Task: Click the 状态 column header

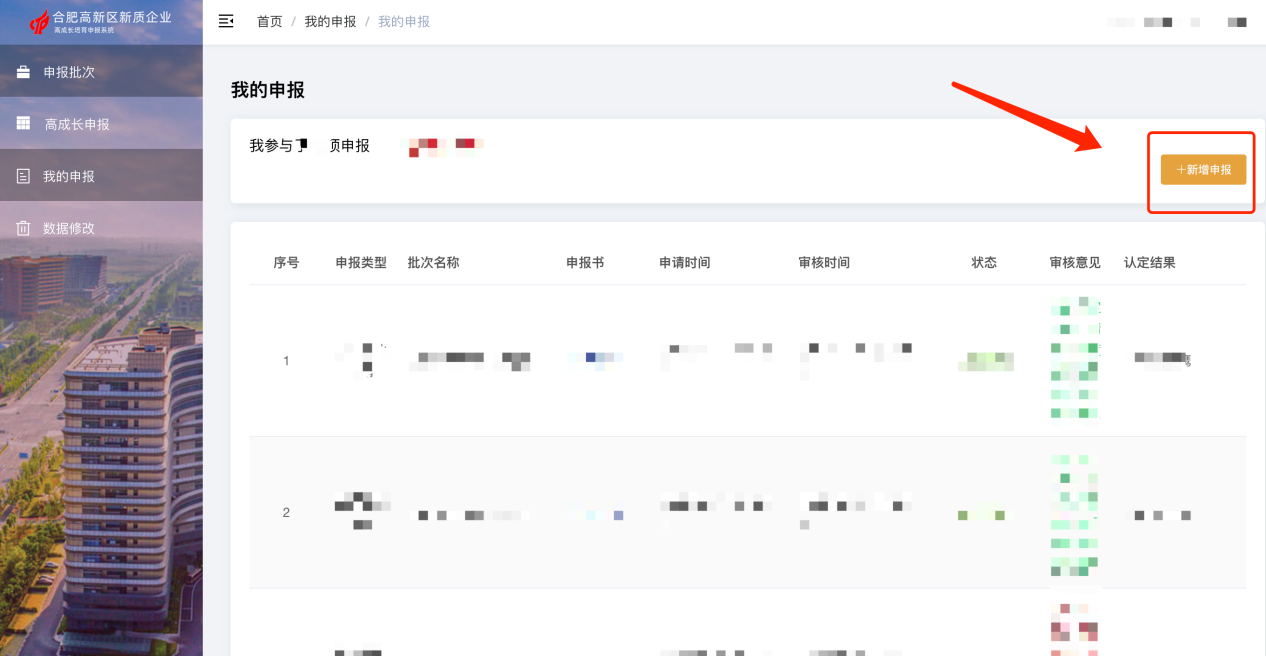Action: (984, 262)
